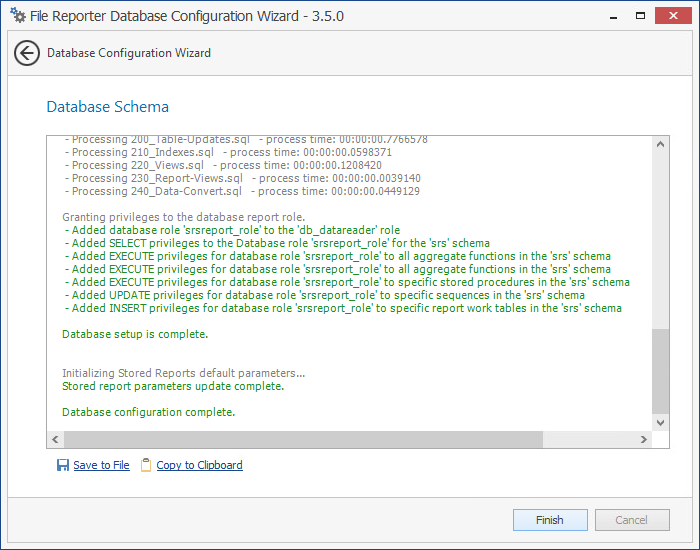The height and width of the screenshot is (550, 700).
Task: Open the Save to File link
Action: click(101, 465)
